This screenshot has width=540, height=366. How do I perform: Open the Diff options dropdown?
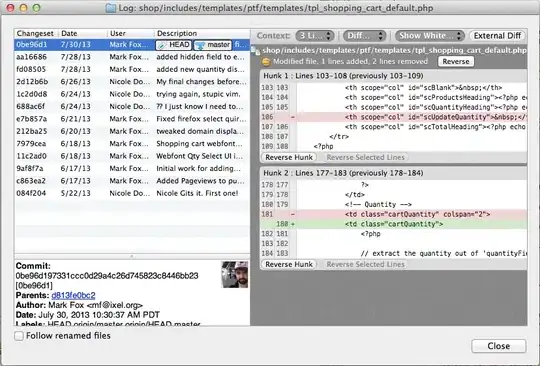tap(364, 36)
